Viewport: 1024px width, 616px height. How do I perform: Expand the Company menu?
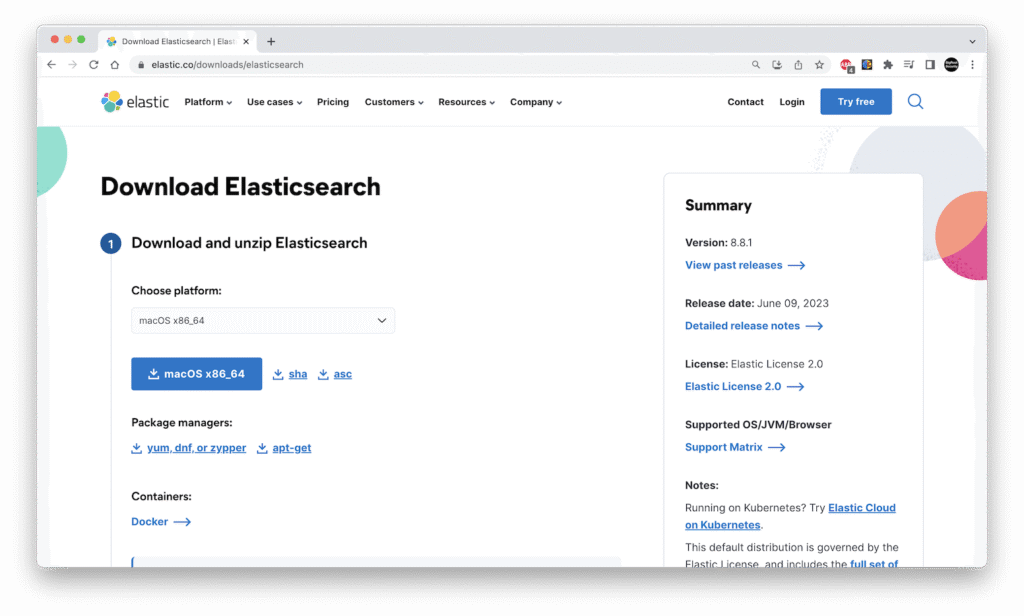tap(536, 102)
